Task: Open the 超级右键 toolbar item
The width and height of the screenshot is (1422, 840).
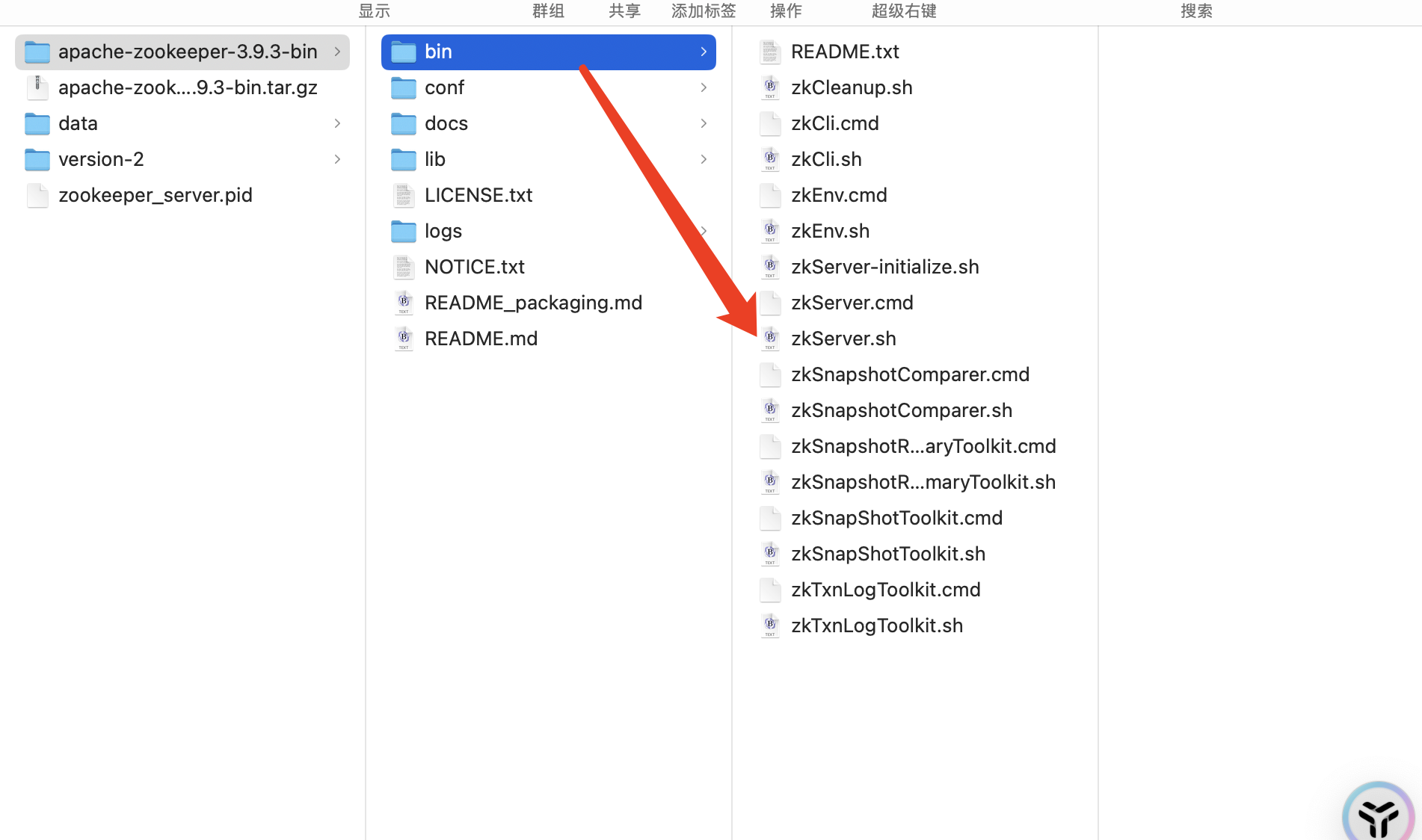Action: (904, 10)
